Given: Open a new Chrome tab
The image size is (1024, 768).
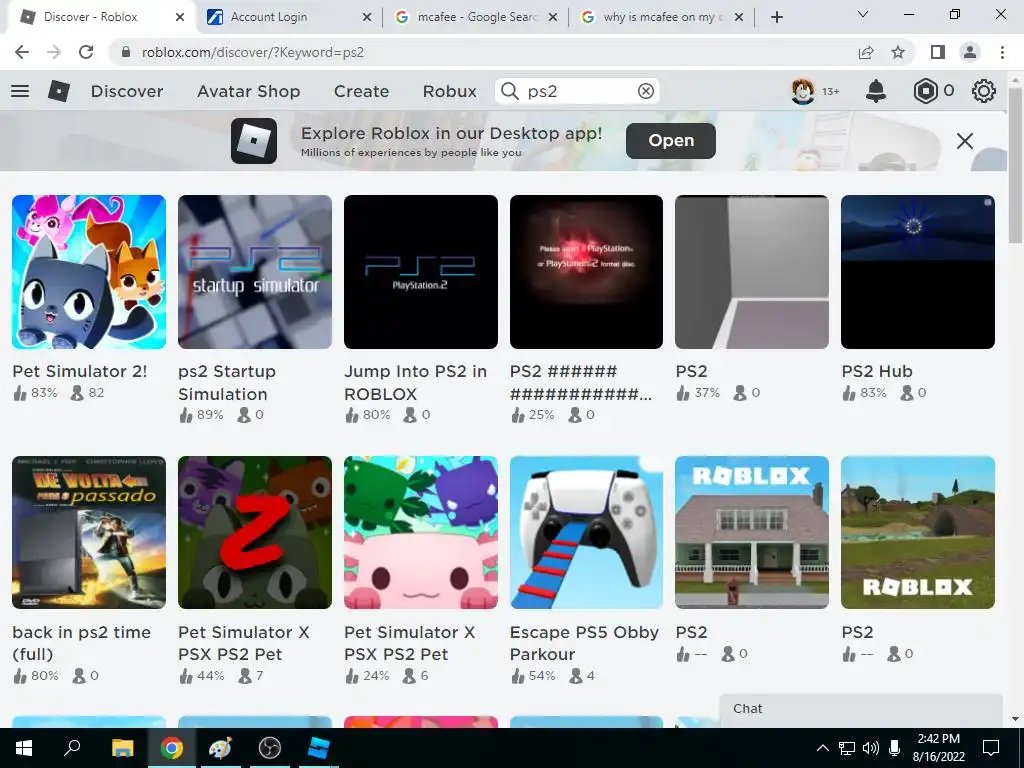Looking at the screenshot, I should pyautogui.click(x=776, y=17).
